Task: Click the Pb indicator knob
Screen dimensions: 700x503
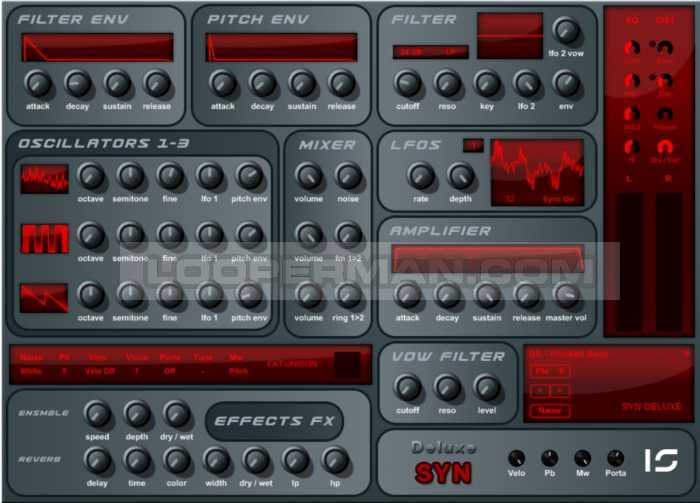Action: pyautogui.click(x=550, y=458)
